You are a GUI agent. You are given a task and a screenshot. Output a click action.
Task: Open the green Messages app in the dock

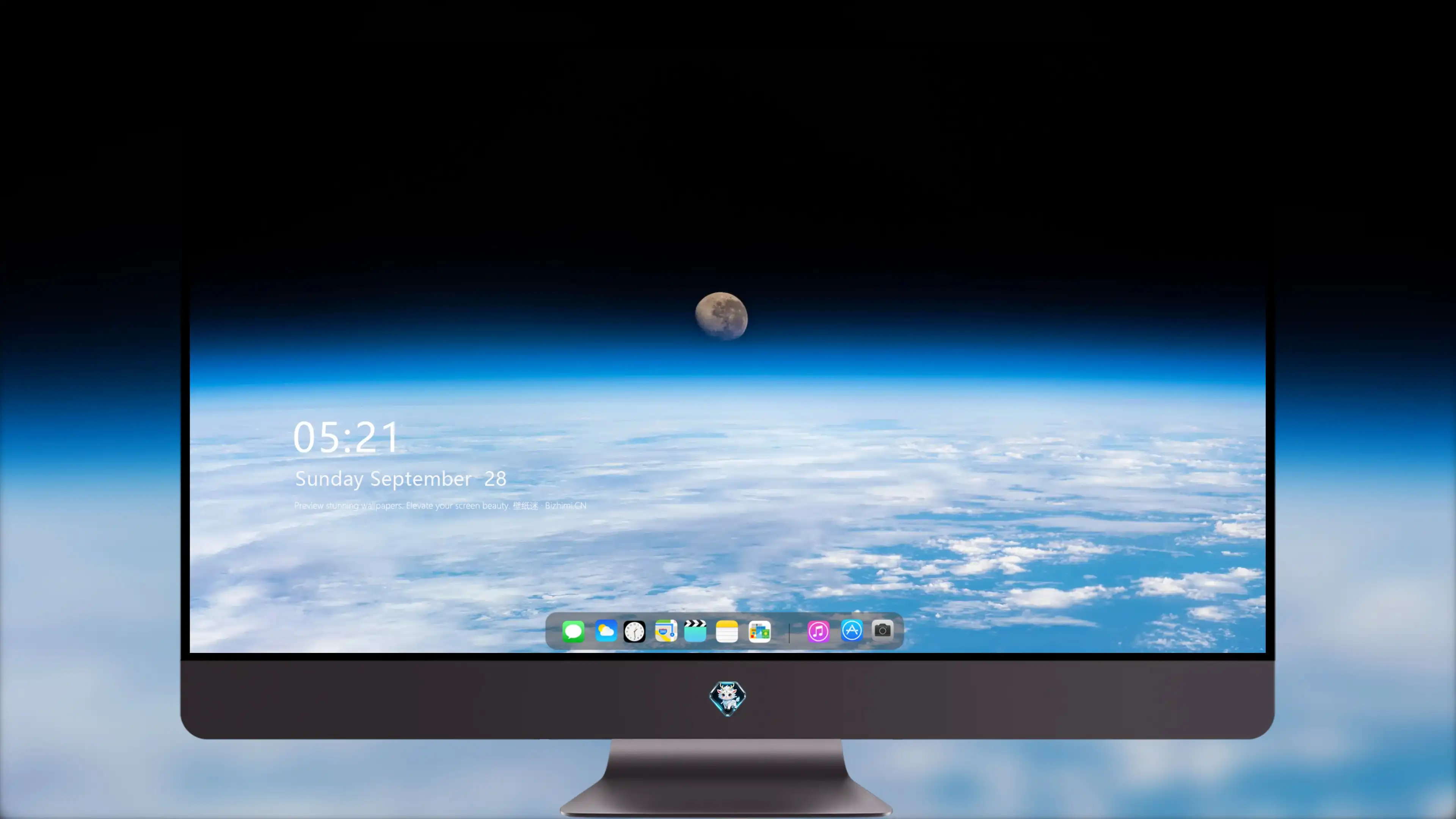tap(573, 631)
